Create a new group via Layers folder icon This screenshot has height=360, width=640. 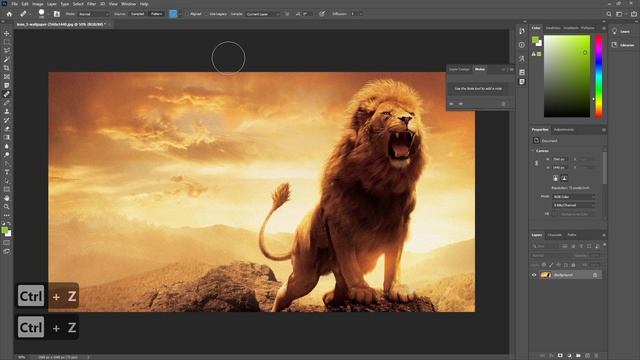[x=578, y=356]
